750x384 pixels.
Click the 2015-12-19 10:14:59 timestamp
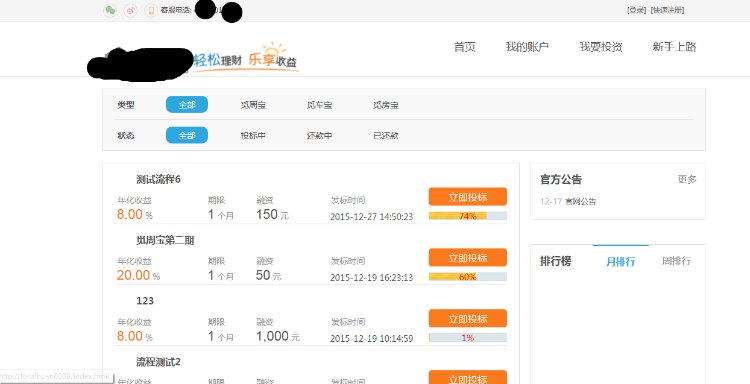372,339
